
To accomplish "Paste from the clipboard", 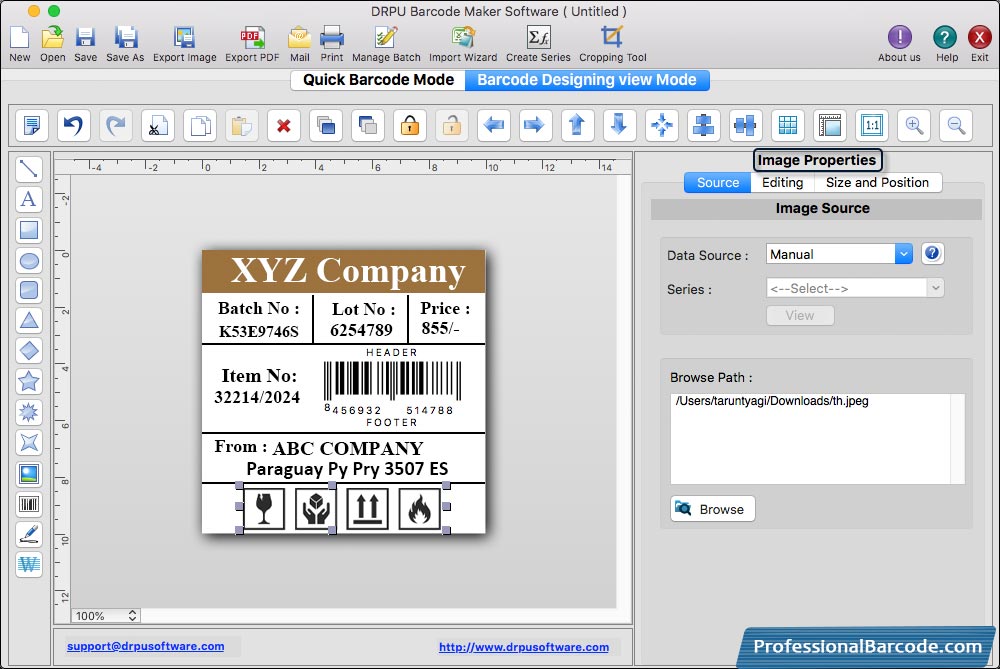I will (x=242, y=125).
